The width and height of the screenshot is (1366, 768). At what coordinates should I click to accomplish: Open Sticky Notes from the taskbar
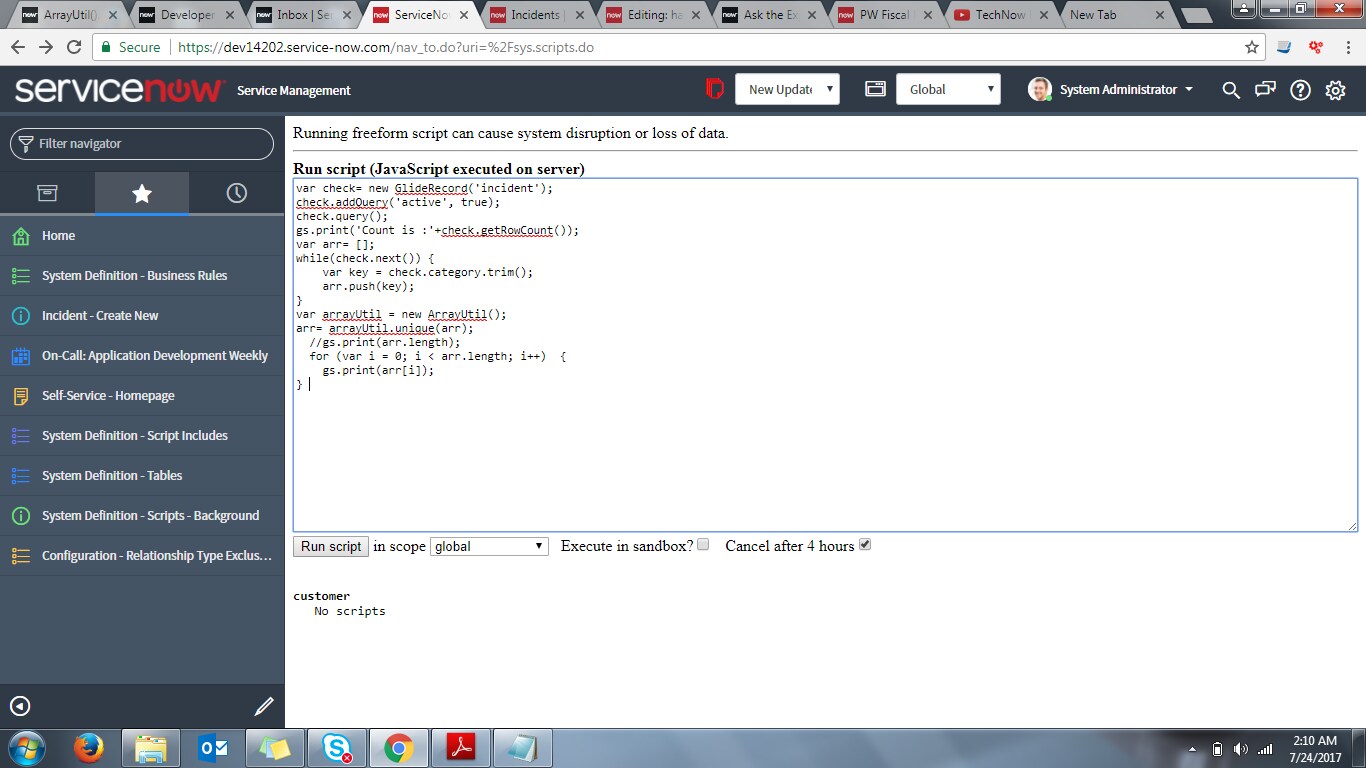coord(274,748)
